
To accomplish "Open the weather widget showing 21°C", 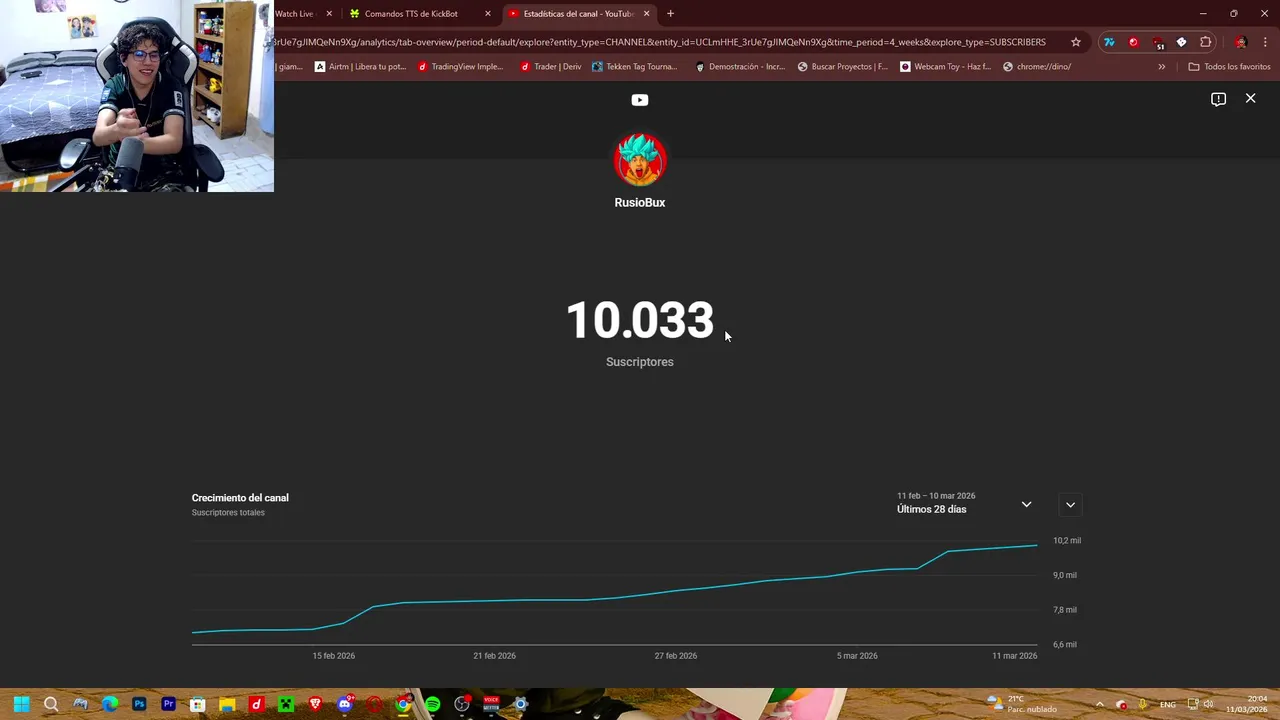I will click(x=1022, y=704).
